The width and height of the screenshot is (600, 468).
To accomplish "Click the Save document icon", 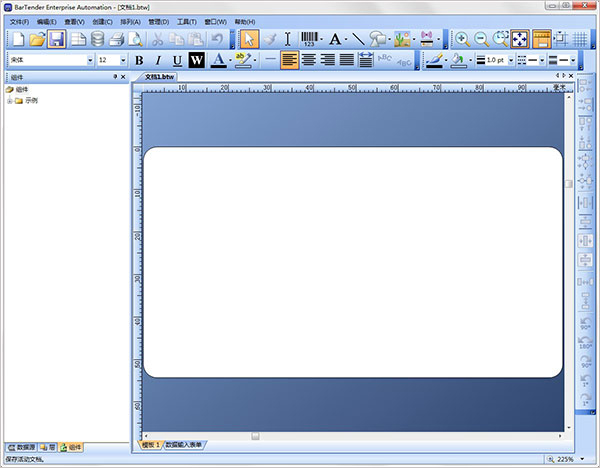I will 57,39.
